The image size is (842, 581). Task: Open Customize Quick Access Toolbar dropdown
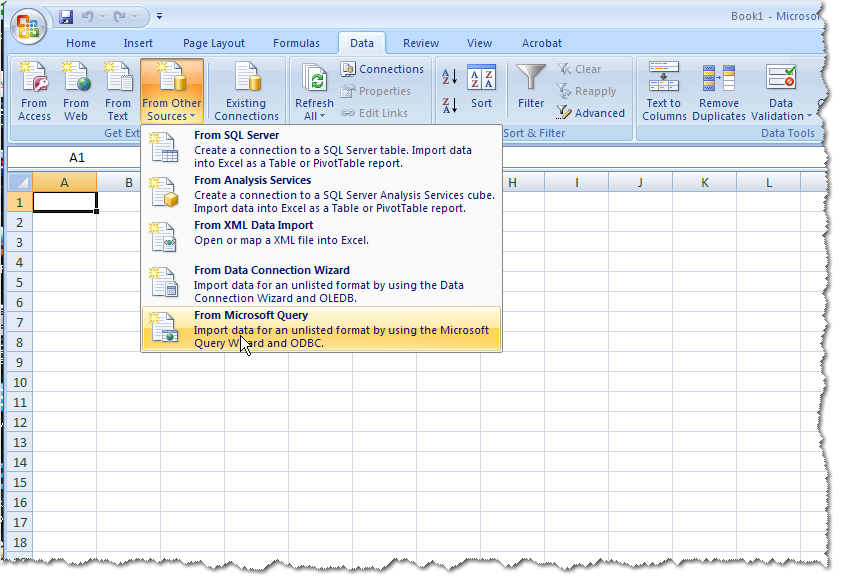point(159,17)
